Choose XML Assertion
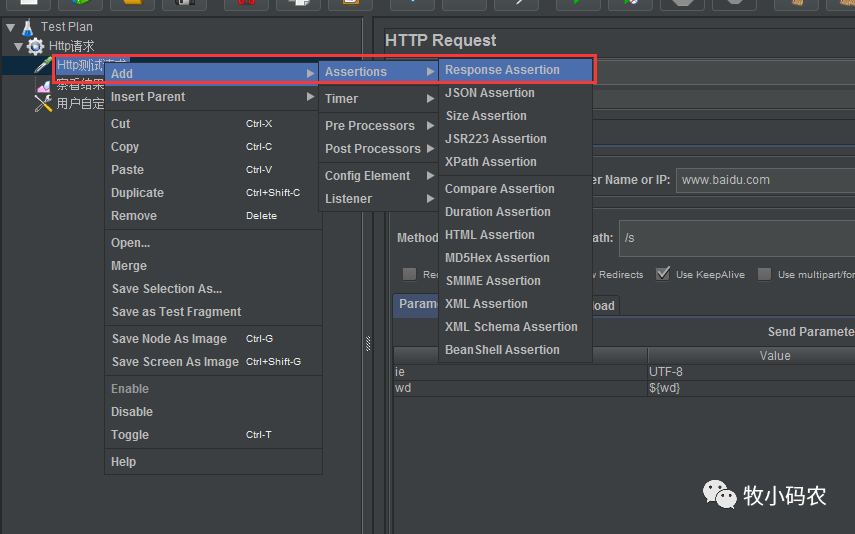Viewport: 855px width, 534px height. 515,303
